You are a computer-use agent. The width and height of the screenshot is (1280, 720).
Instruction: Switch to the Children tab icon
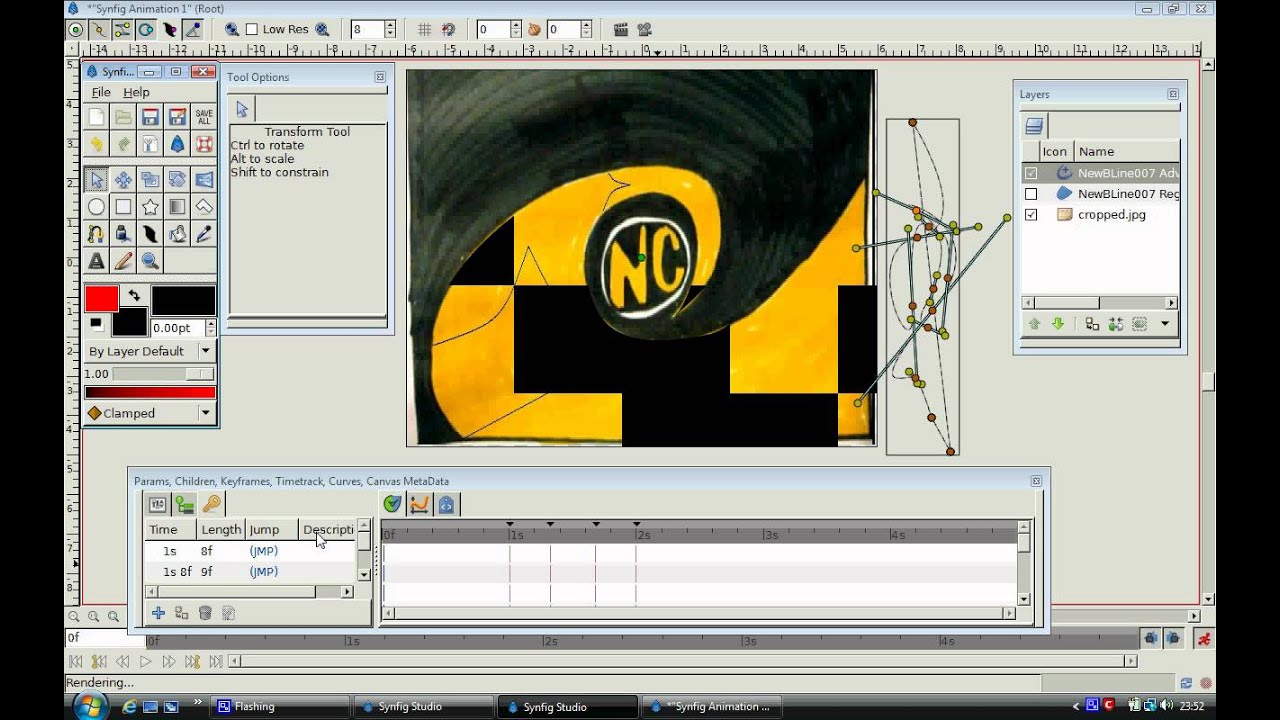(184, 504)
